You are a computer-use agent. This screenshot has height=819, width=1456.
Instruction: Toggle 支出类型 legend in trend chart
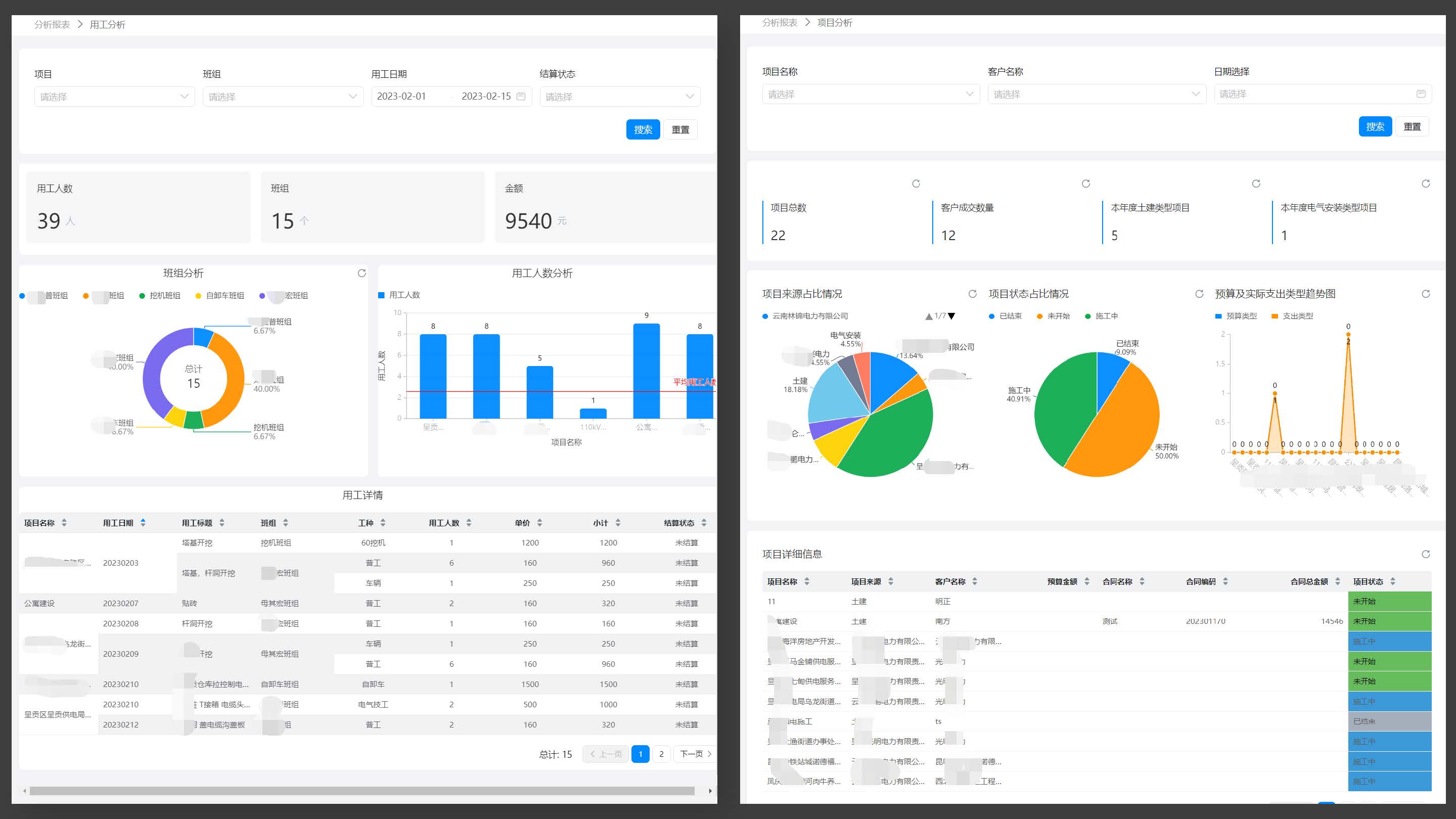click(1292, 316)
